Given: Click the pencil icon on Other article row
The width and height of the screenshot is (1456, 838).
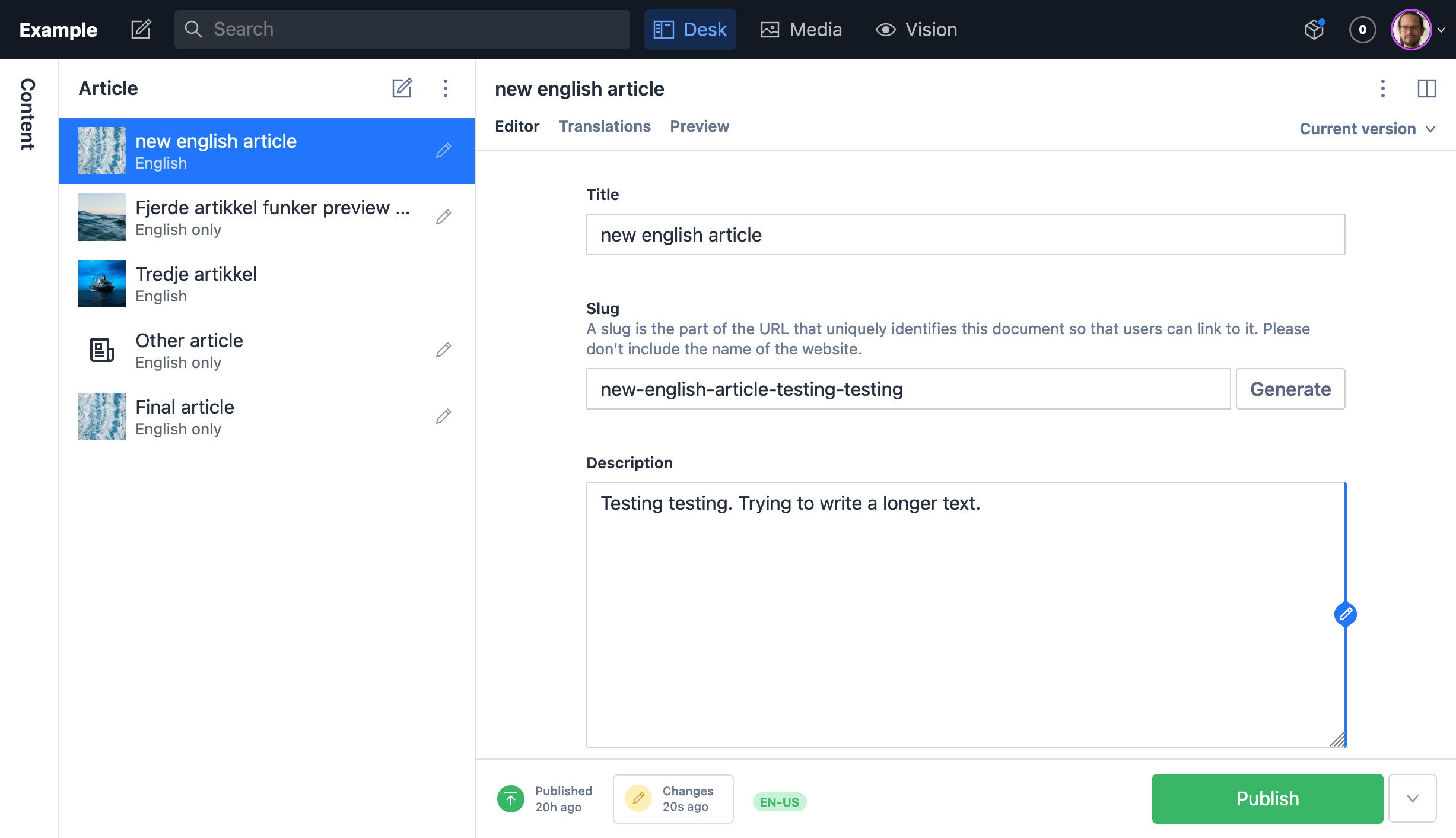Looking at the screenshot, I should click(x=443, y=350).
